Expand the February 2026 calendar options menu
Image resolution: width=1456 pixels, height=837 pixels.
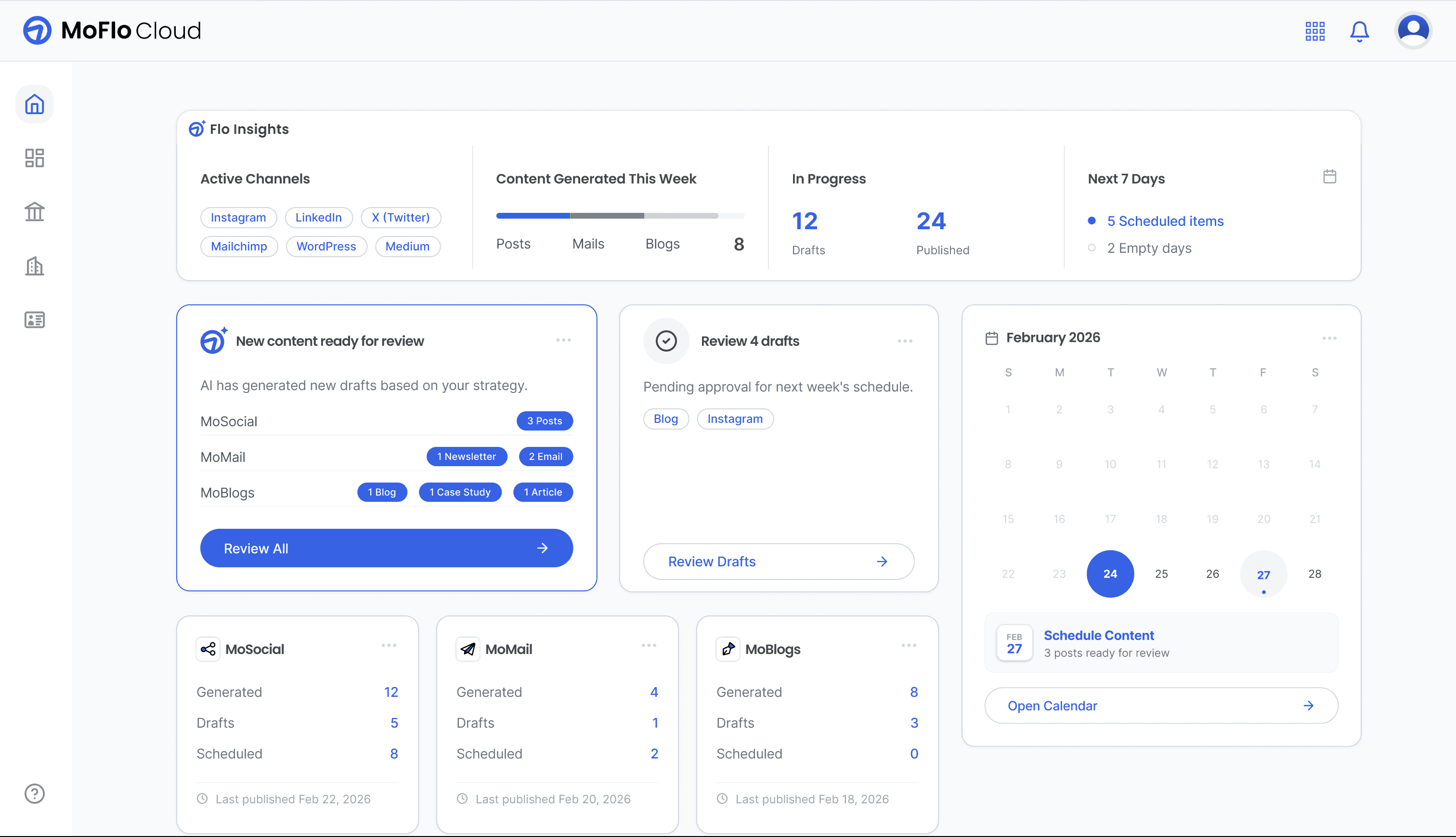[1329, 338]
